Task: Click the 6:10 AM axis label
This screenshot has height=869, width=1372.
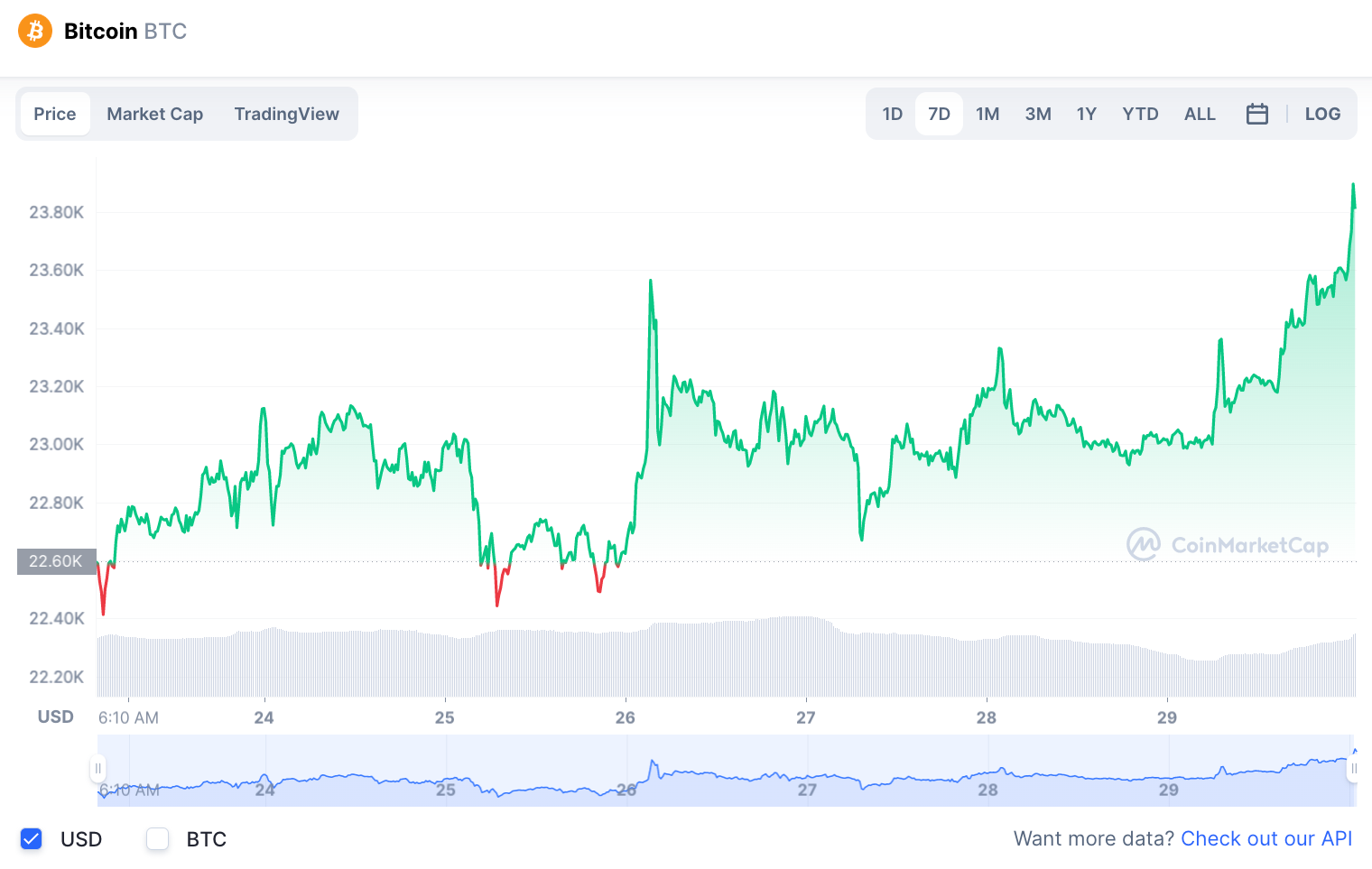Action: point(128,717)
